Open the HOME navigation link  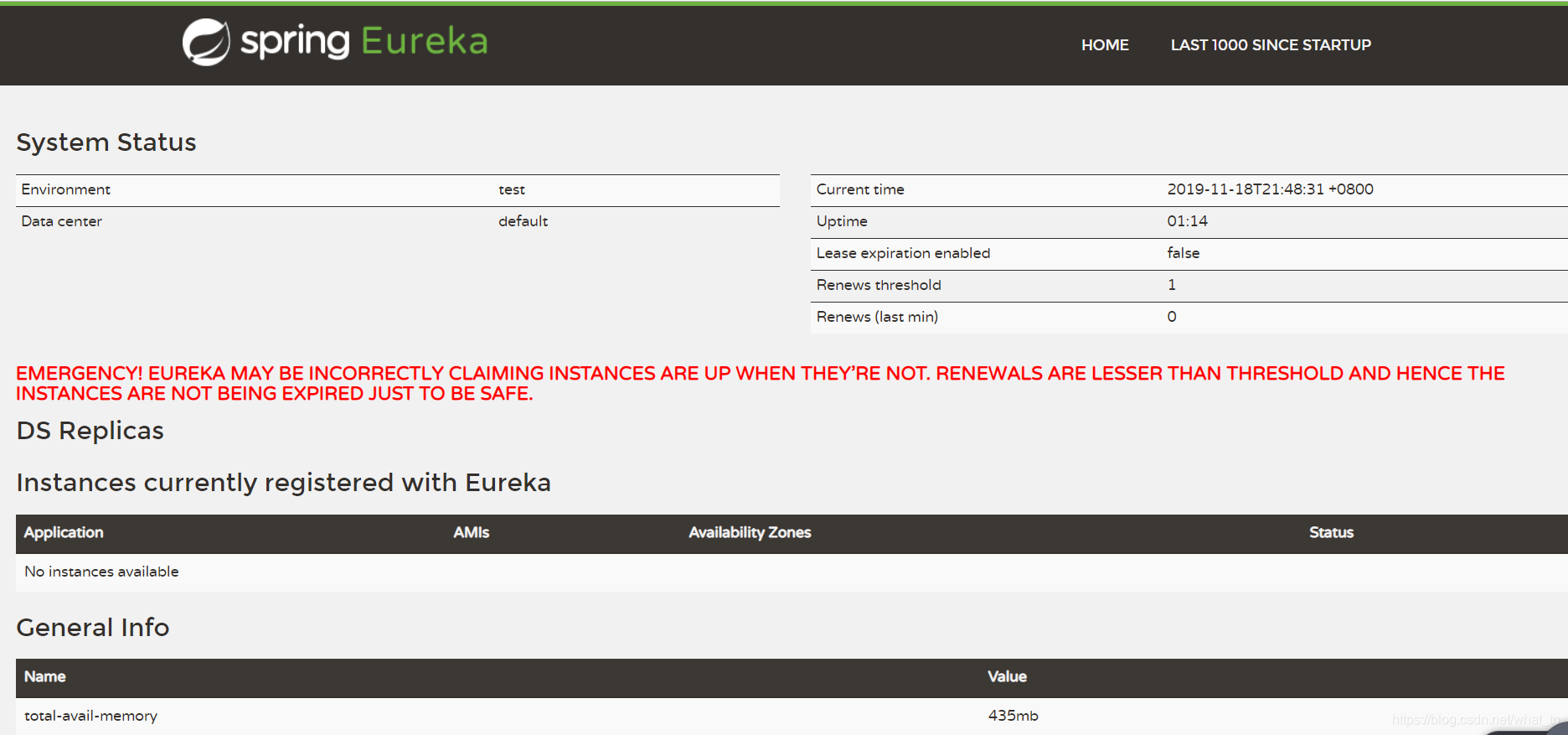1105,45
